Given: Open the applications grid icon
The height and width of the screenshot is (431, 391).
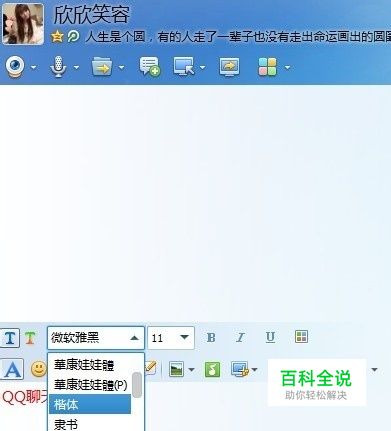Looking at the screenshot, I should tap(267, 67).
